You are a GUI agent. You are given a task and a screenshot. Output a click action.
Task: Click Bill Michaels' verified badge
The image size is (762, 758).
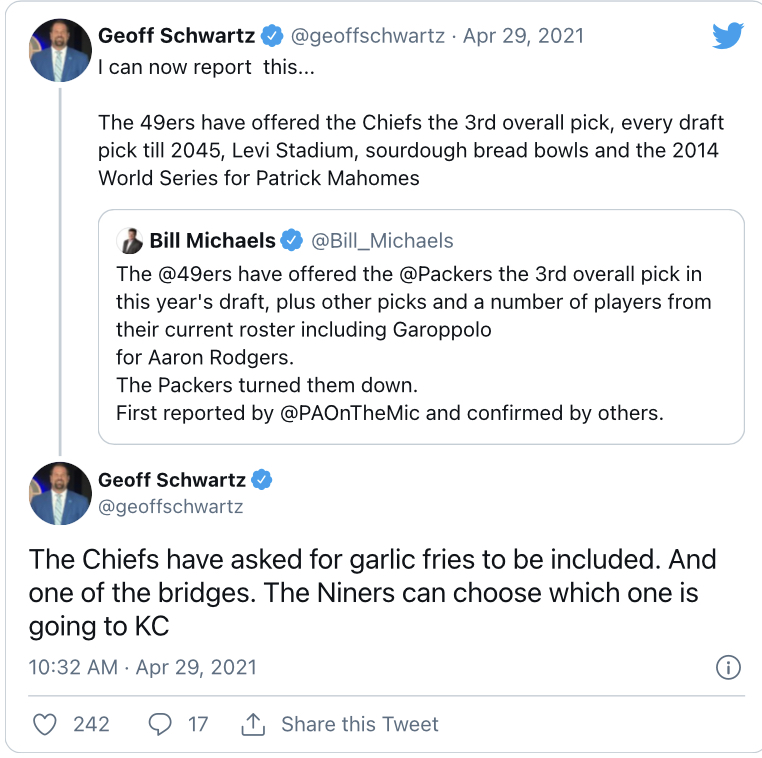[291, 240]
